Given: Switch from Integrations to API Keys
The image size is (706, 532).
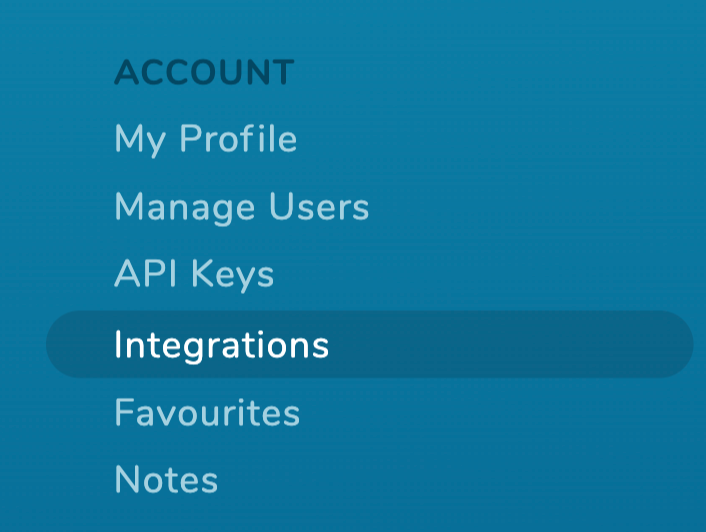Looking at the screenshot, I should (194, 274).
